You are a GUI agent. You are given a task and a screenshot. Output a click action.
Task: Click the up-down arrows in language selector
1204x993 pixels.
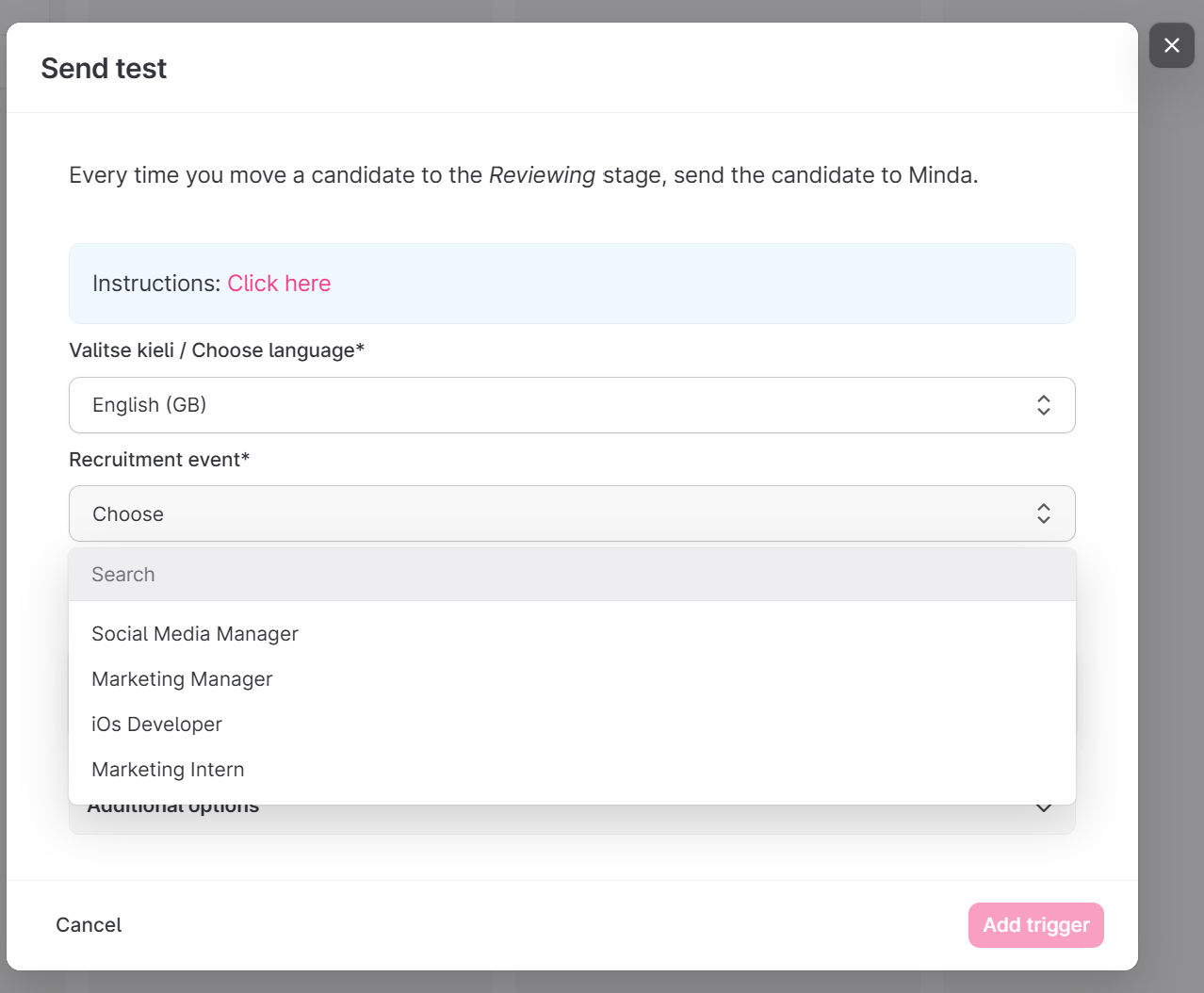1043,405
